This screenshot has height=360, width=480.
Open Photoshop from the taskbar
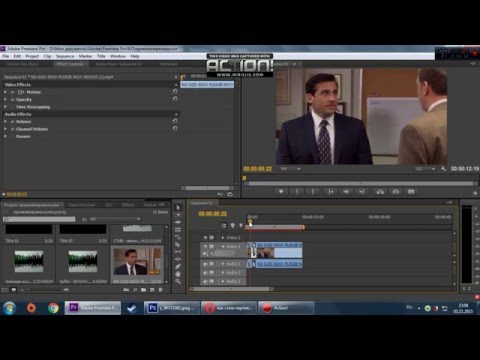point(172,308)
